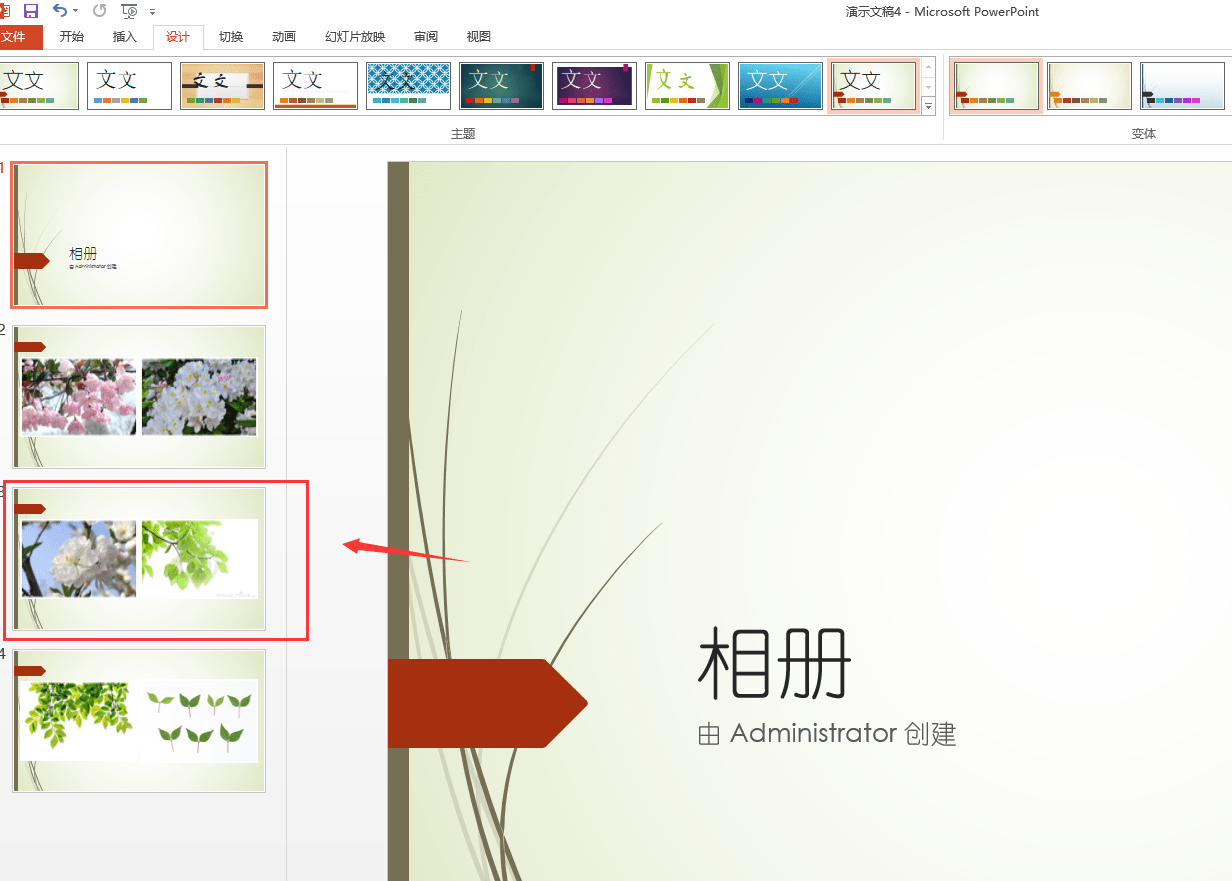Apply the dark teal chalkboard theme
Image resolution: width=1232 pixels, height=881 pixels.
point(501,86)
